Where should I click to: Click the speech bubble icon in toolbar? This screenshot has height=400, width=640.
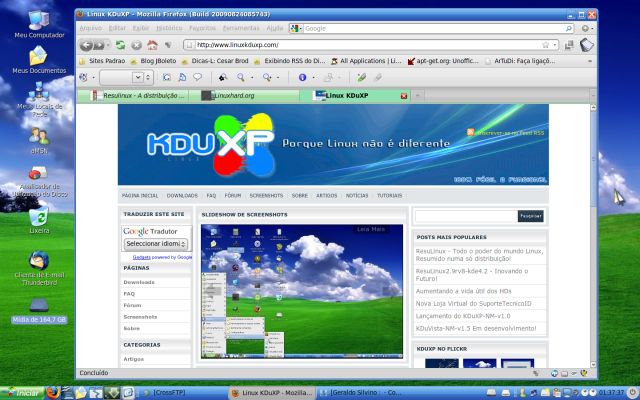[x=198, y=77]
